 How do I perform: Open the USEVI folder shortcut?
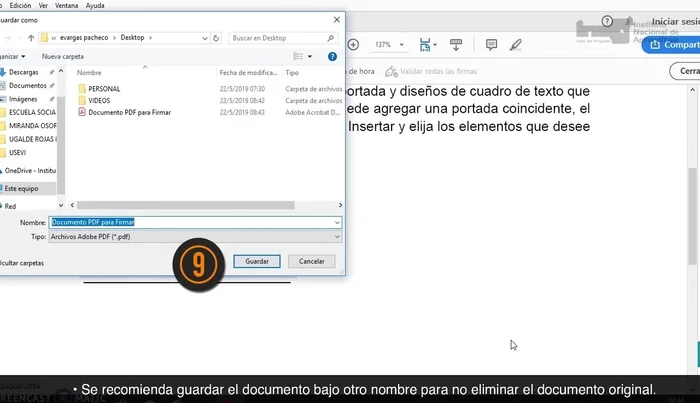(17, 152)
